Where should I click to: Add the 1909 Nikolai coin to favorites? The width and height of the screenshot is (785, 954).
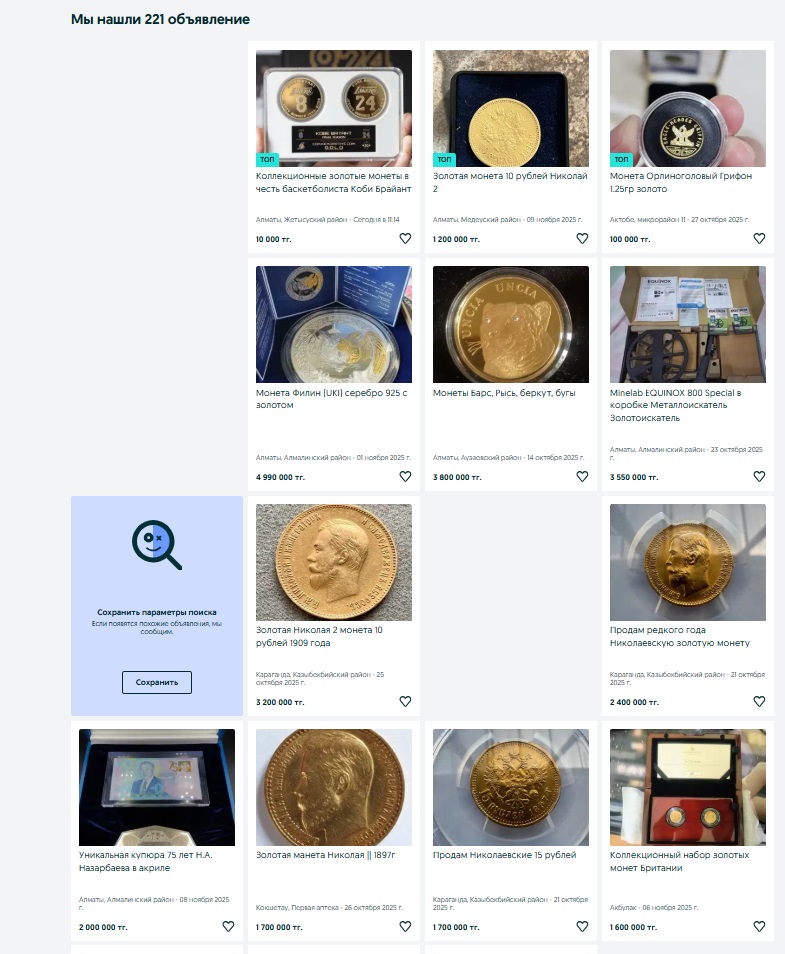[405, 702]
